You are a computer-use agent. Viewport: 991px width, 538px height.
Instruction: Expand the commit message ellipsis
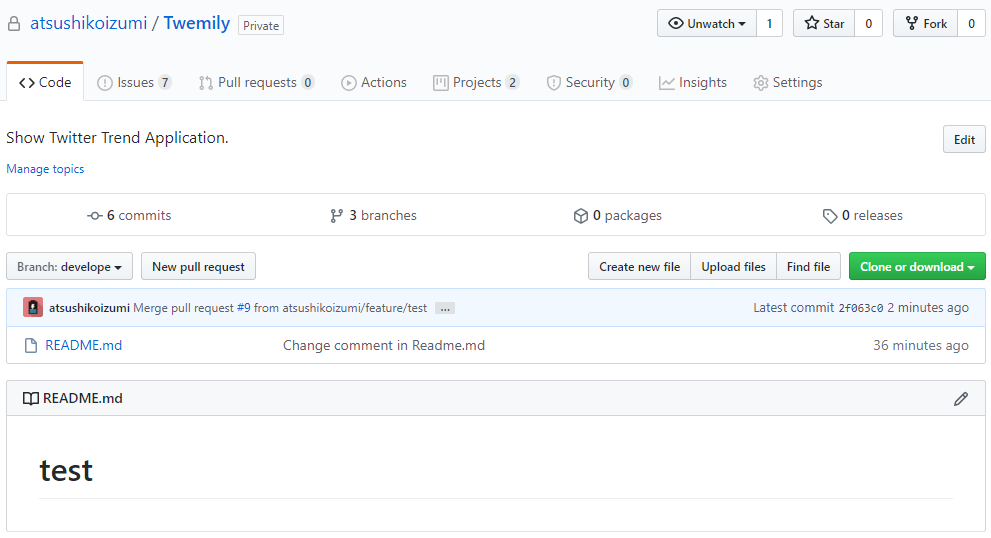click(445, 309)
